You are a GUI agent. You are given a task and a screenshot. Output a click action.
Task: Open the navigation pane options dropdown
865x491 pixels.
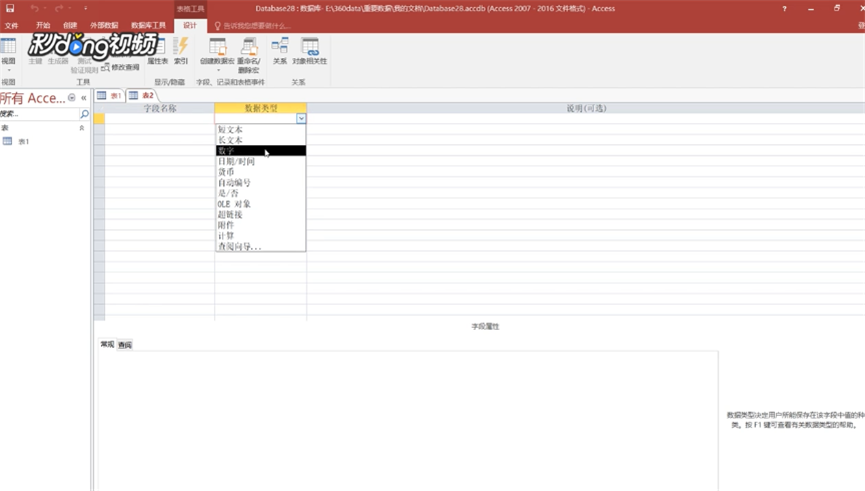(x=72, y=98)
